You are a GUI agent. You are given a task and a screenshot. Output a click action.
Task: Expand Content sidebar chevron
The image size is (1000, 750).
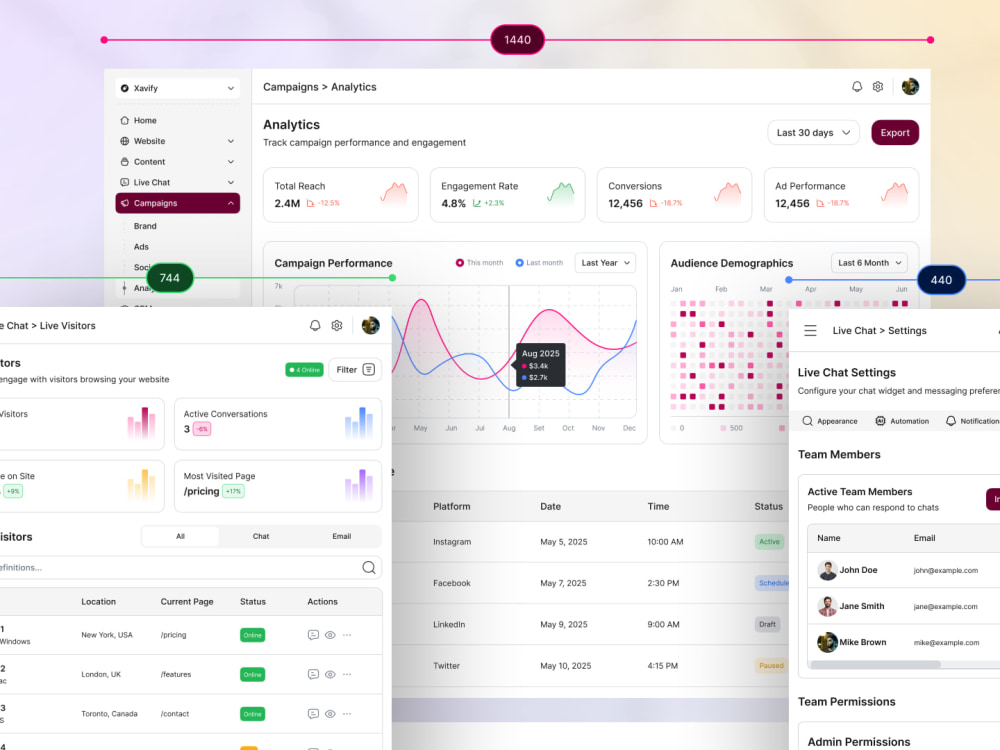(230, 162)
